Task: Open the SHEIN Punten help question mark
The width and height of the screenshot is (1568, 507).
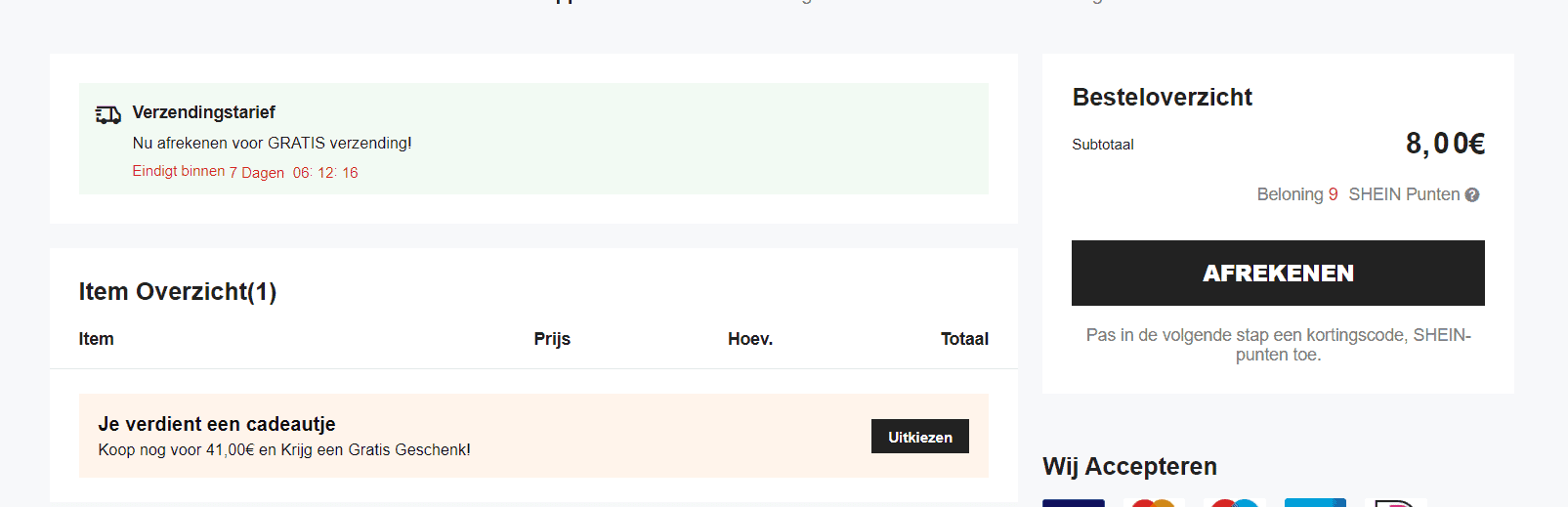Action: coord(1472,195)
